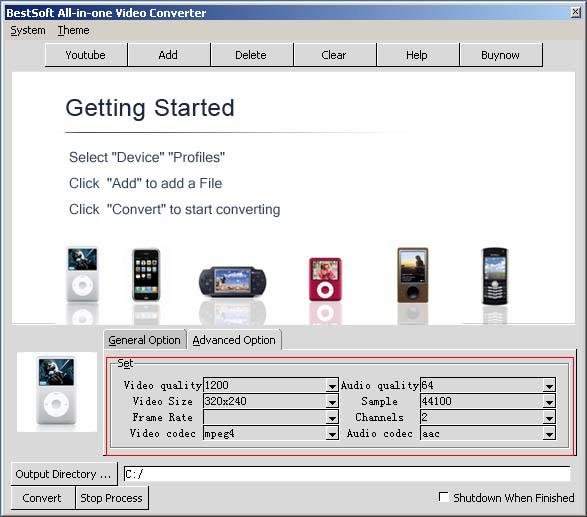This screenshot has width=587, height=517.
Task: Expand the Frame Rate dropdown
Action: [x=332, y=417]
